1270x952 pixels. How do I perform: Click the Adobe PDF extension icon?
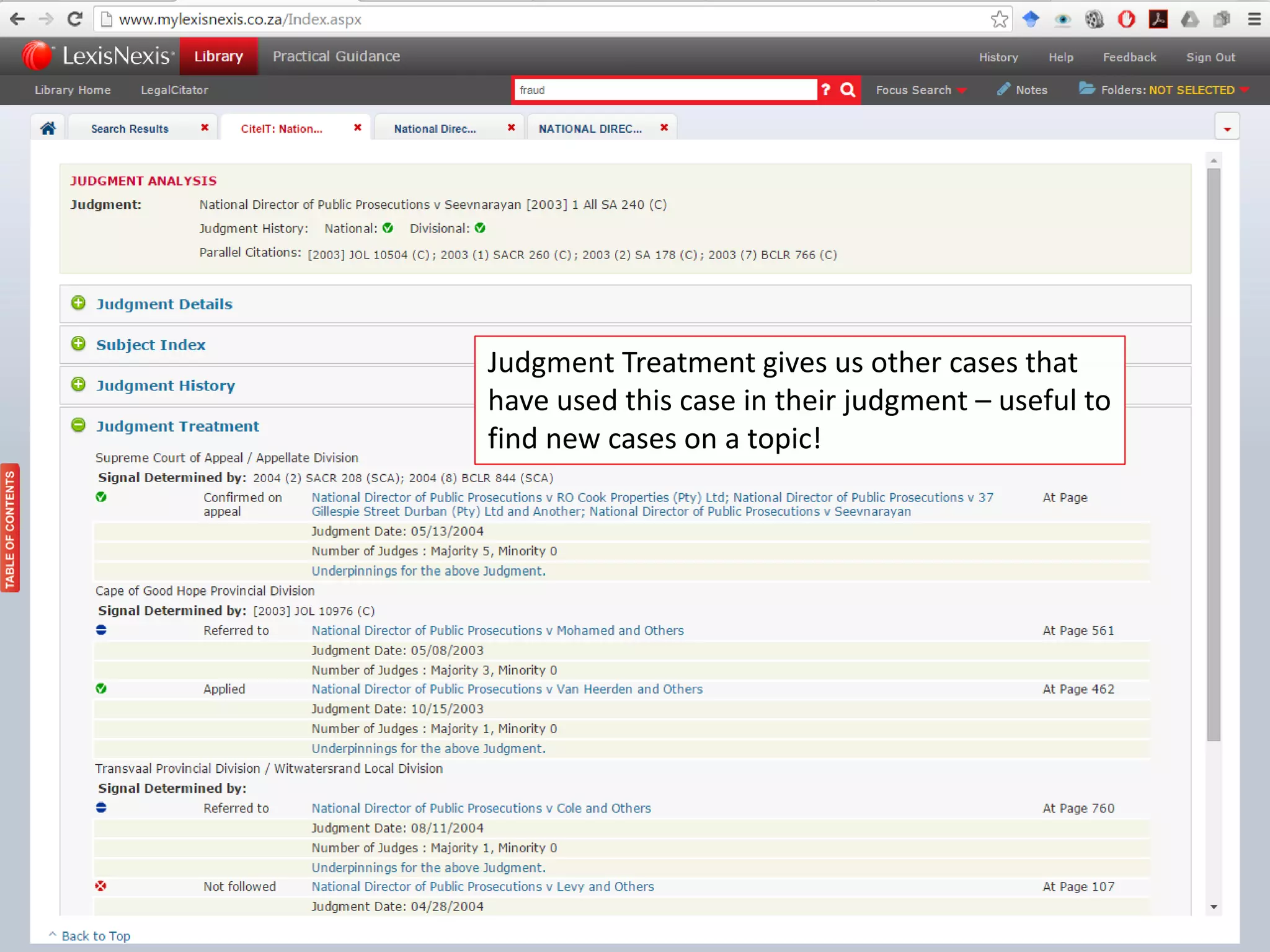(1158, 19)
